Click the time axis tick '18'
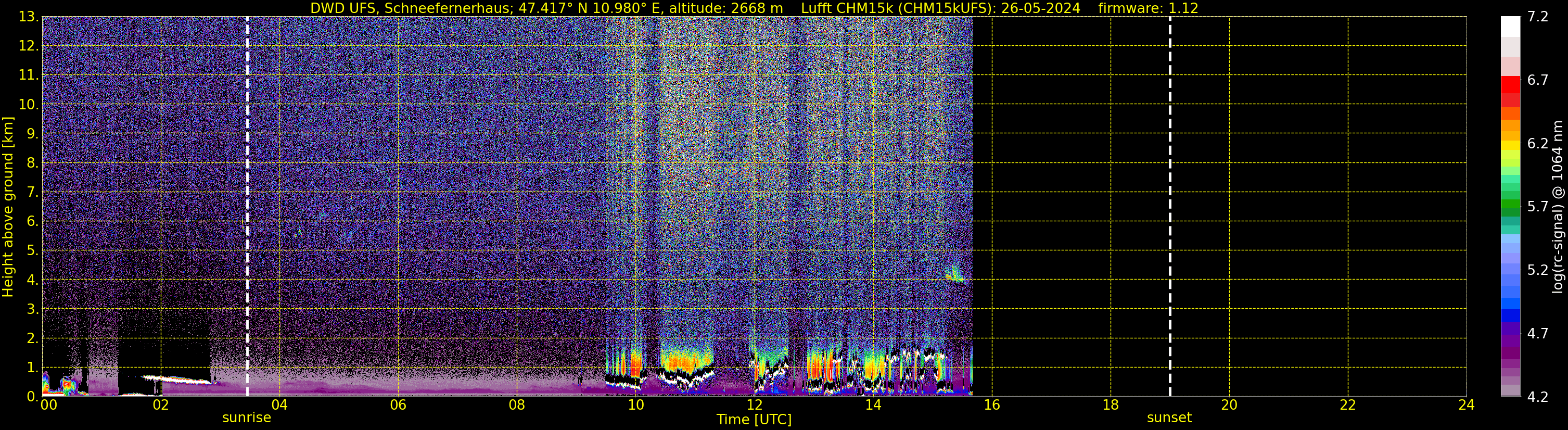Image resolution: width=1568 pixels, height=430 pixels. (x=1110, y=405)
